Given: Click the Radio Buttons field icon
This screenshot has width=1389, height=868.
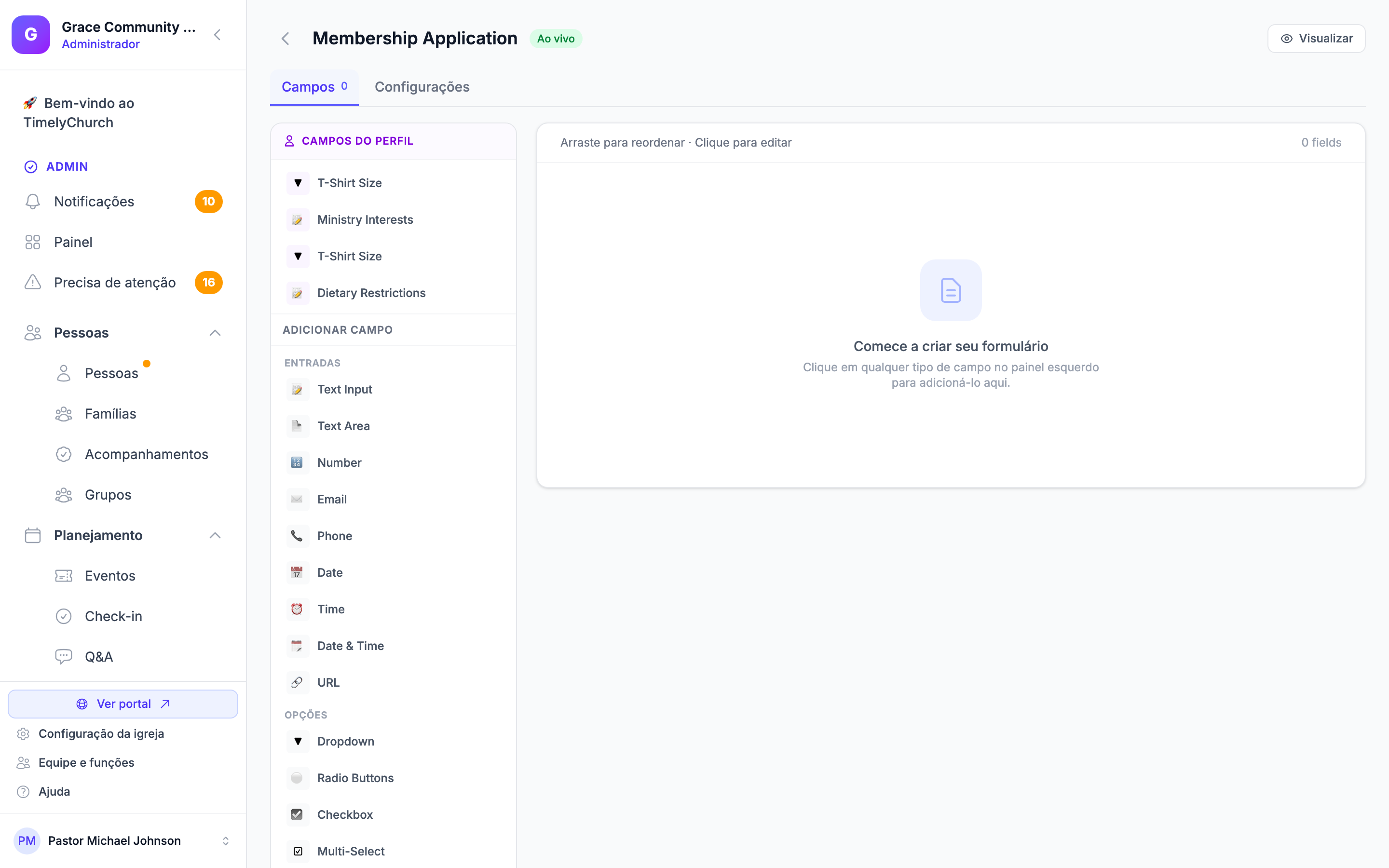Looking at the screenshot, I should click(297, 778).
